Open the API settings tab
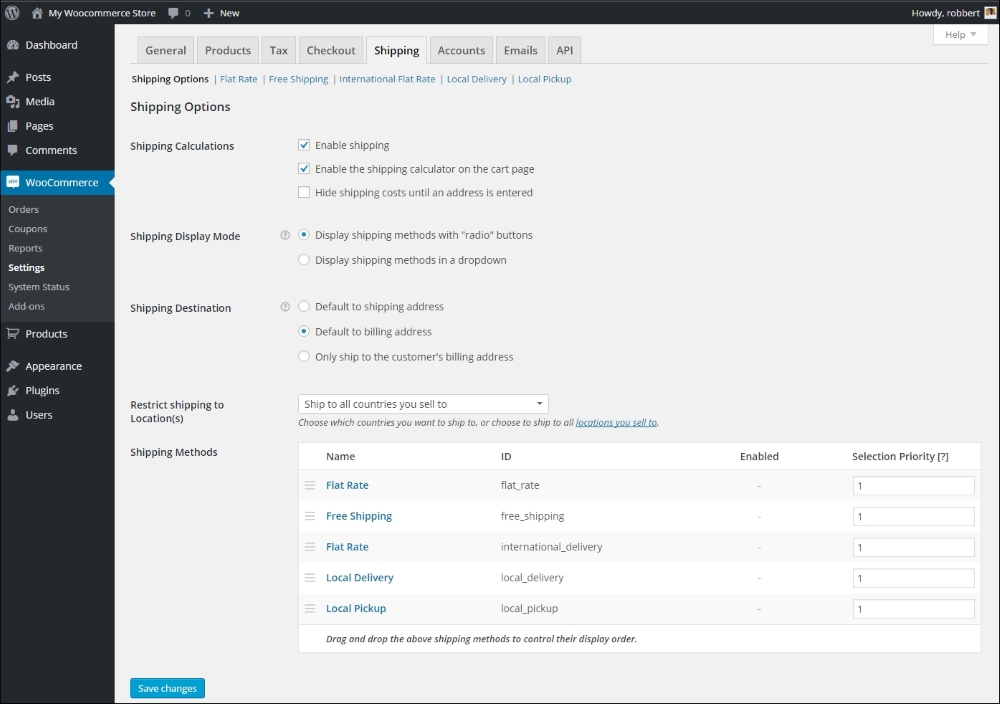The width and height of the screenshot is (1000, 704). (x=565, y=50)
